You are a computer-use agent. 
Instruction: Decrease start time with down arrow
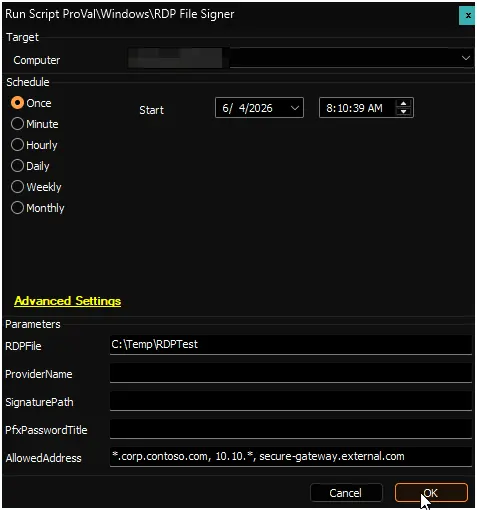click(403, 112)
